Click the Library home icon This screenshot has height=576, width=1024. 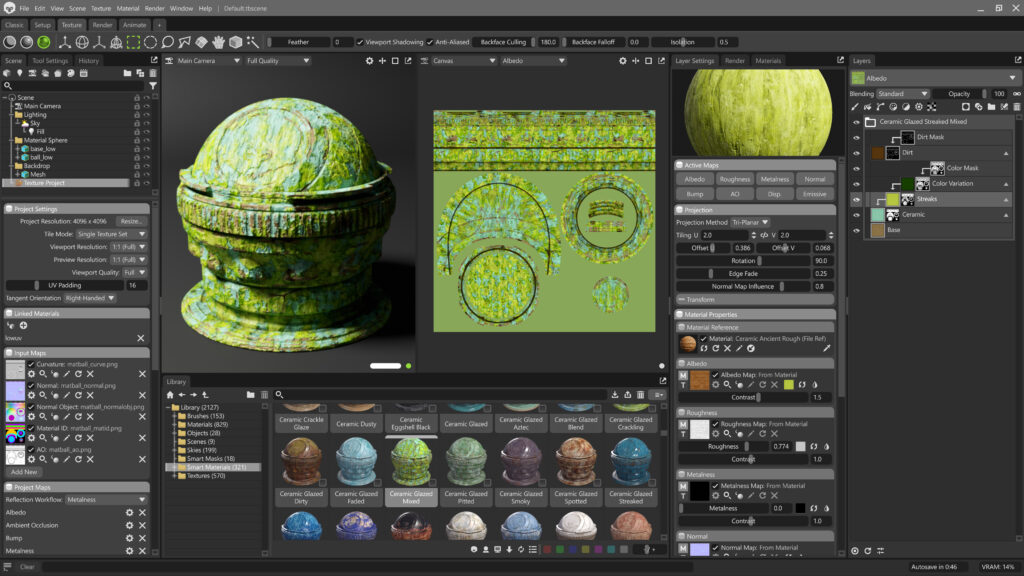pos(169,395)
